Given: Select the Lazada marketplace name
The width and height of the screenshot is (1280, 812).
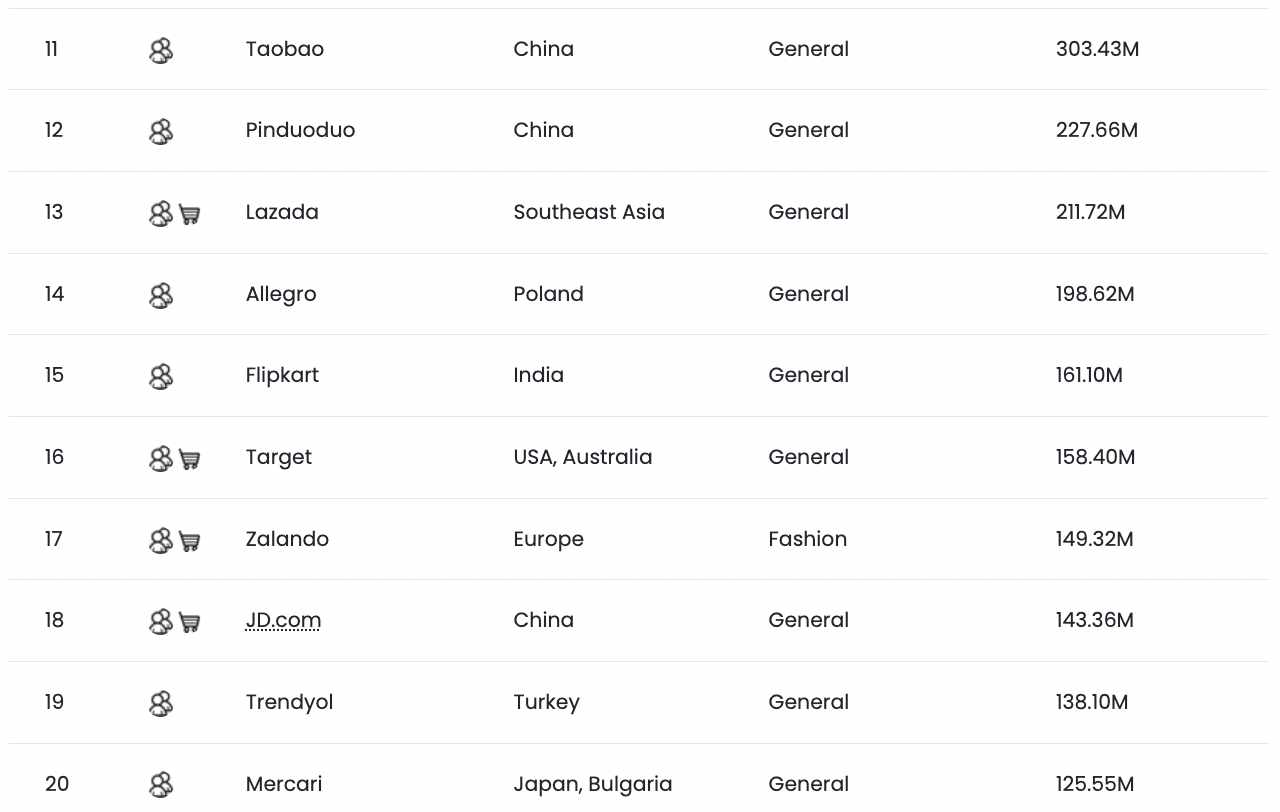Looking at the screenshot, I should 282,212.
